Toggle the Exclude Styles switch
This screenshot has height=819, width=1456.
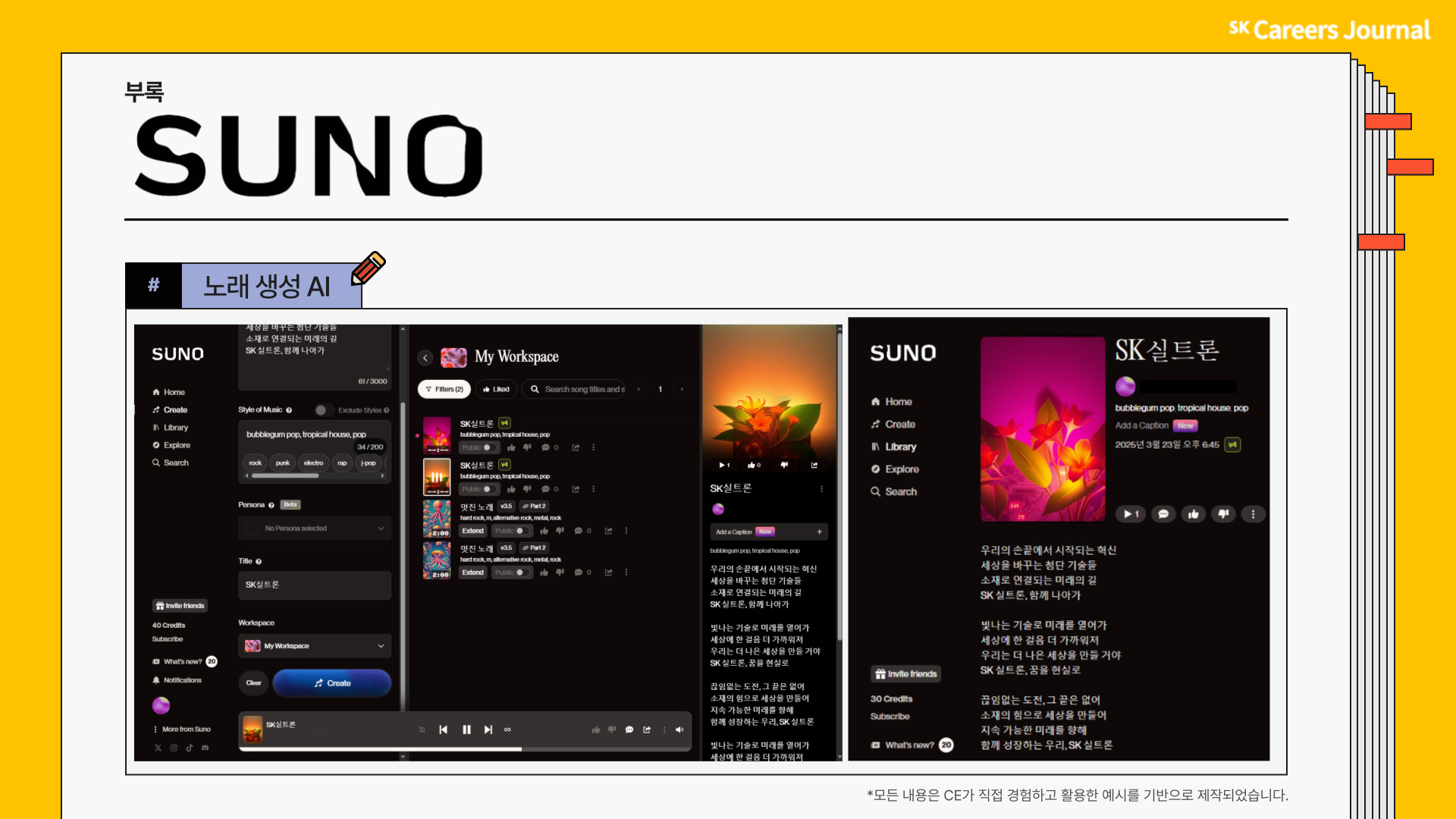pyautogui.click(x=323, y=410)
